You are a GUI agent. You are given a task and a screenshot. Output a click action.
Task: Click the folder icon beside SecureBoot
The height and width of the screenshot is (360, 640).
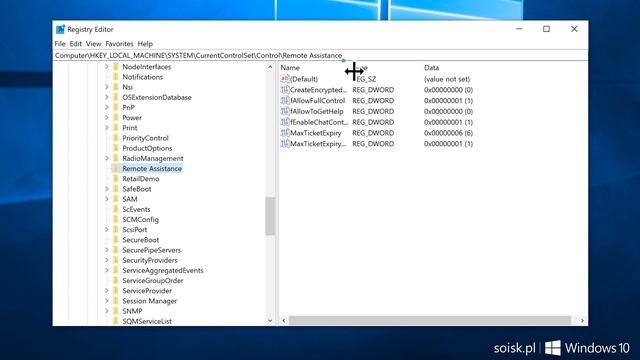(x=116, y=240)
